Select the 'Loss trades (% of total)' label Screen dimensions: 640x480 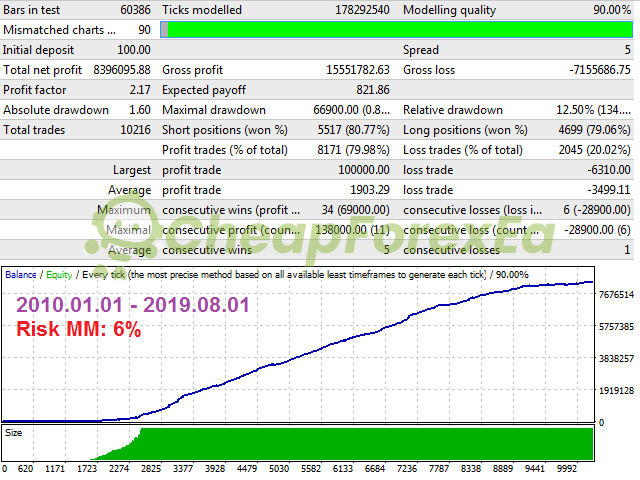(463, 150)
